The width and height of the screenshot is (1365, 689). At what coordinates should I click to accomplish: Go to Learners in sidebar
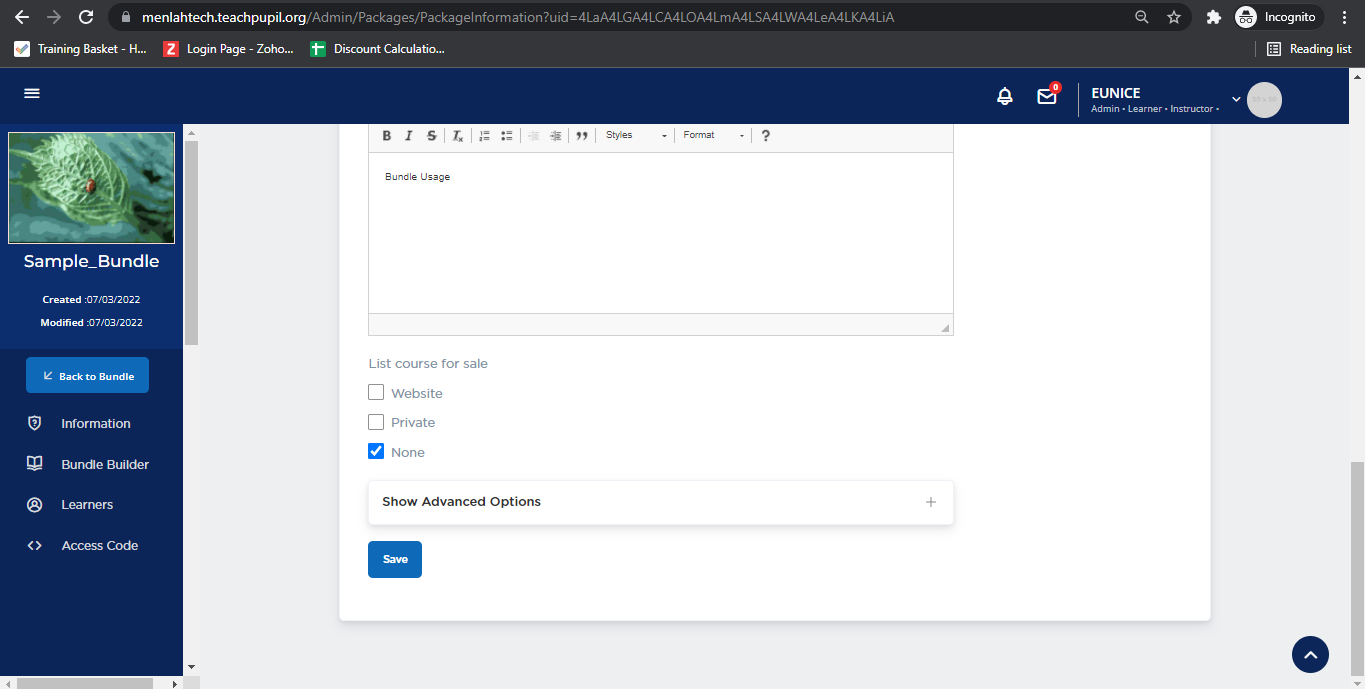pos(87,505)
